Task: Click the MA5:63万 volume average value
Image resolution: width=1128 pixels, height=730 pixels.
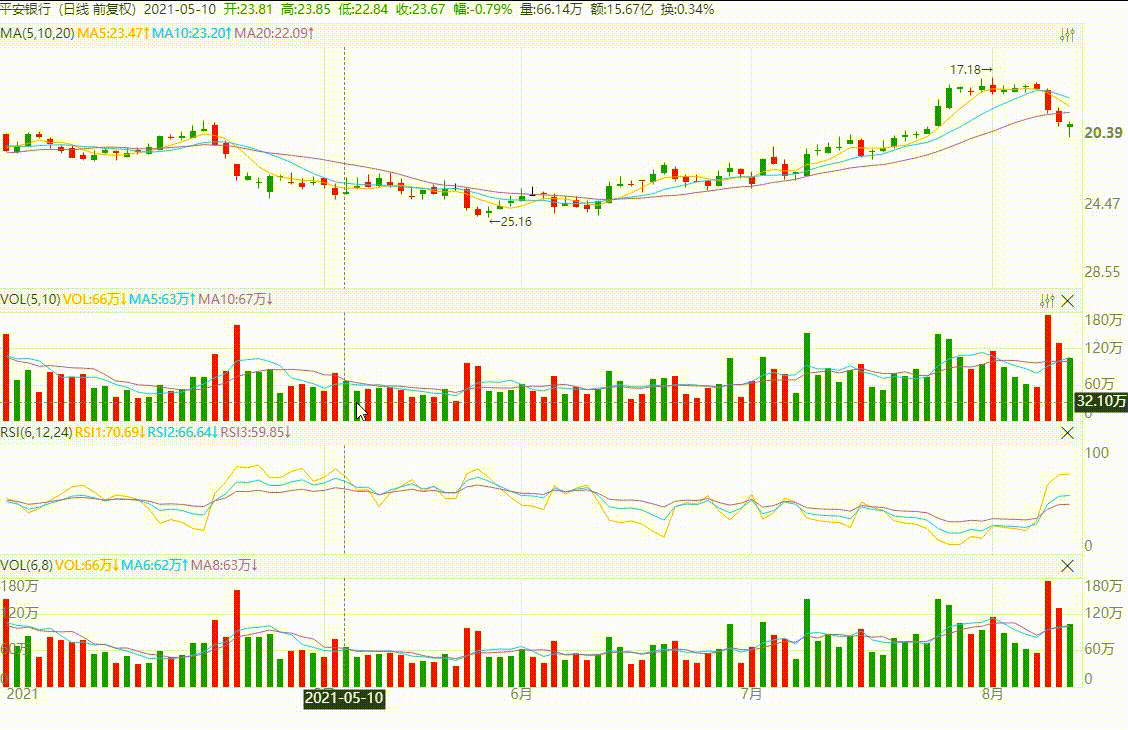Action: coord(162,299)
